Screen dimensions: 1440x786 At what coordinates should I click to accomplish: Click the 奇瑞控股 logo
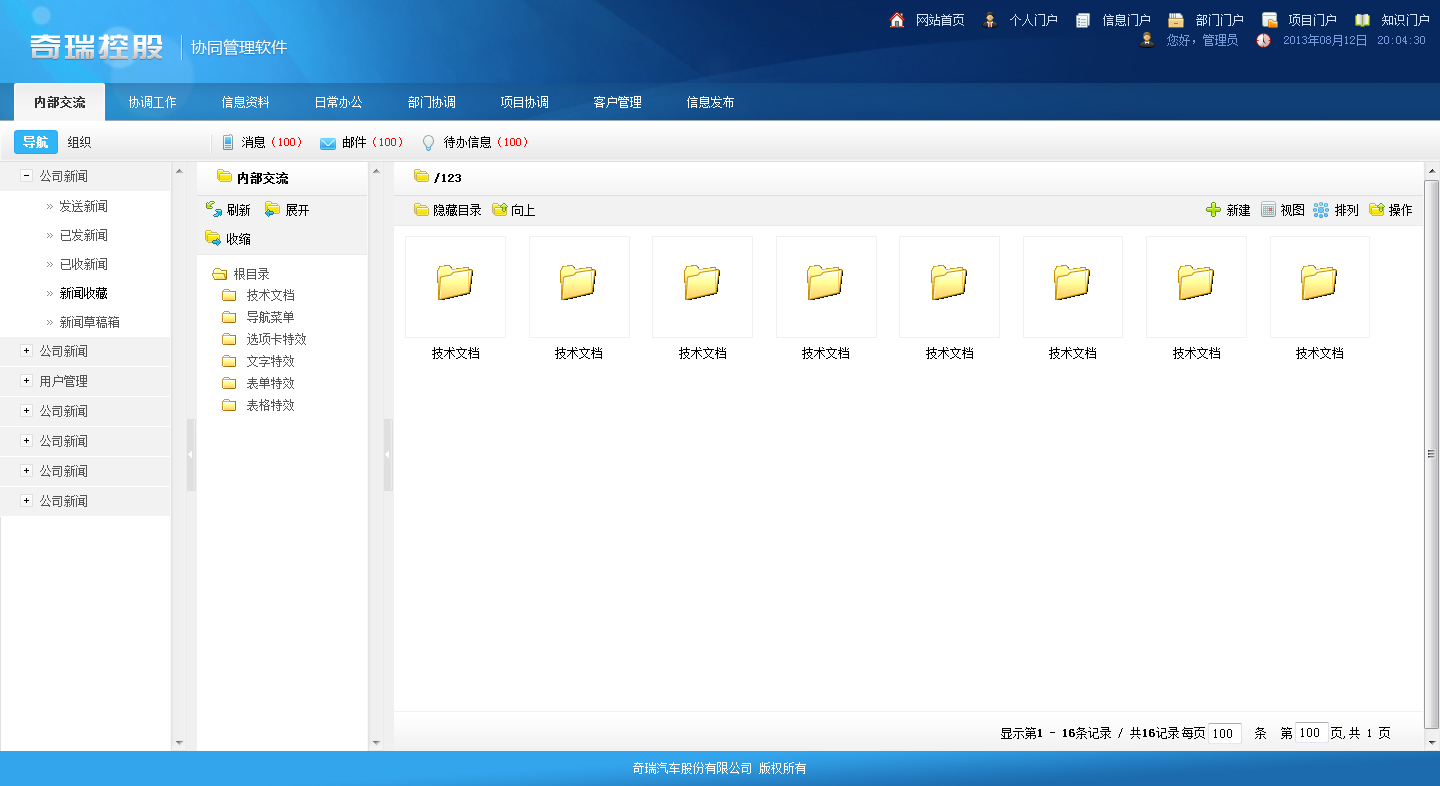96,46
